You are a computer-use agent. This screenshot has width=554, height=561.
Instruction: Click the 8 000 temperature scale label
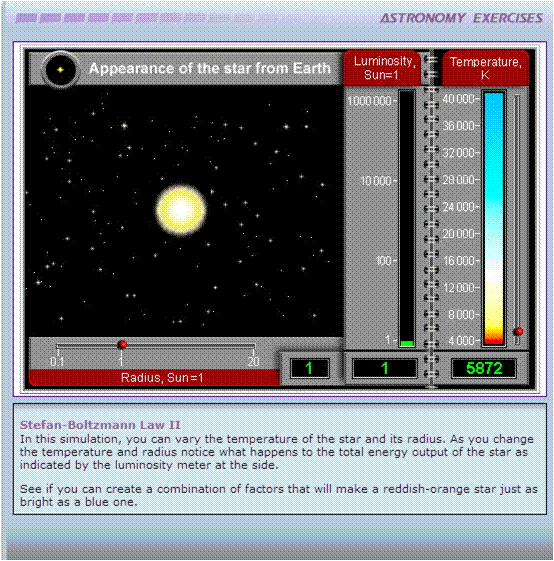click(x=462, y=314)
